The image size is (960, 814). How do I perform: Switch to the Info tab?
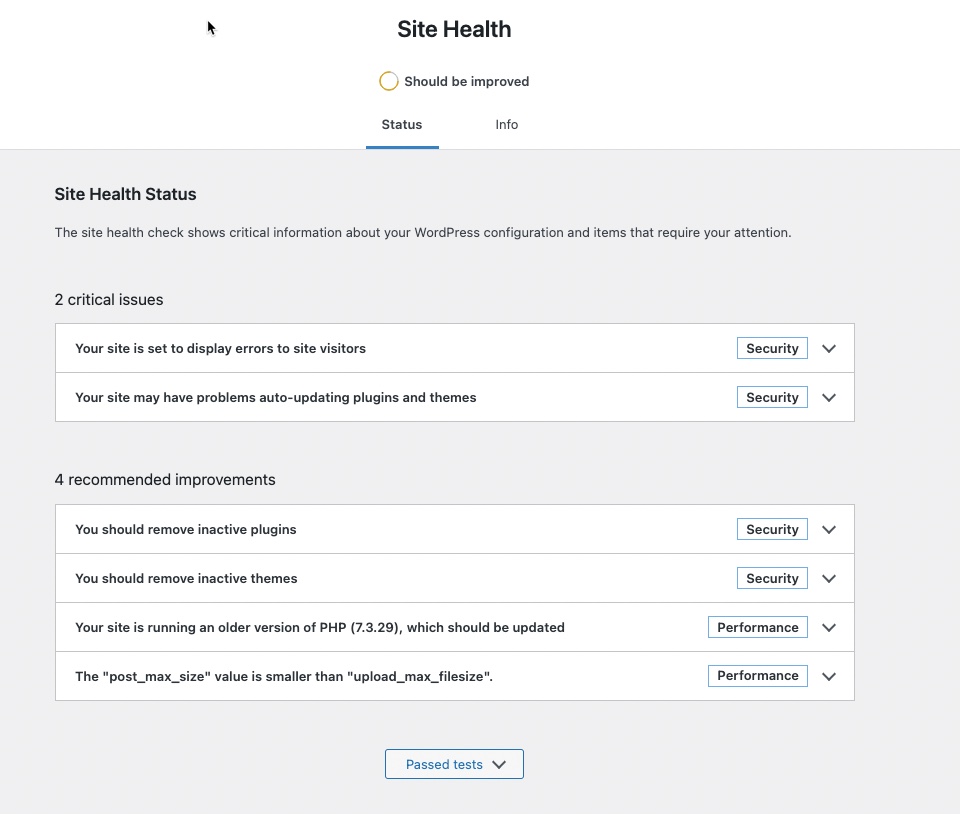point(507,125)
